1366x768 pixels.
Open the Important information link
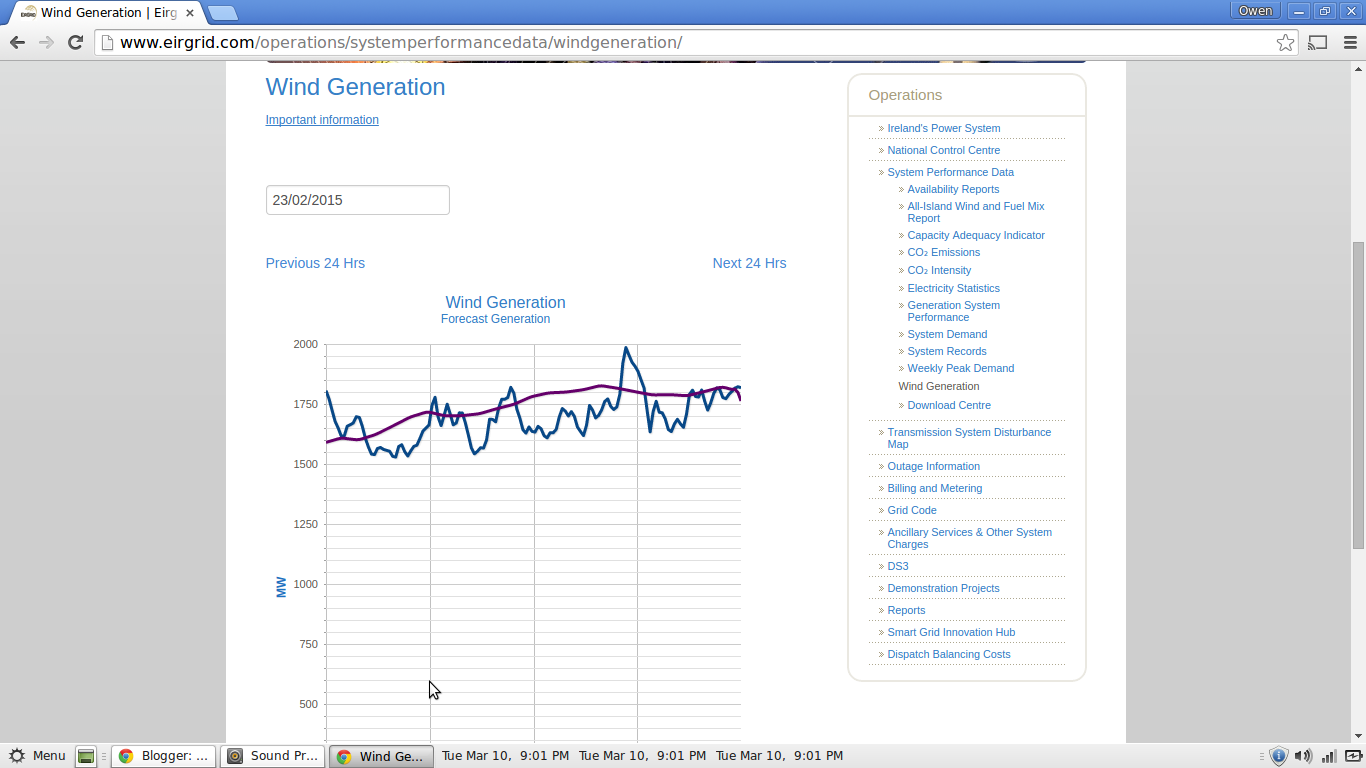coord(322,120)
